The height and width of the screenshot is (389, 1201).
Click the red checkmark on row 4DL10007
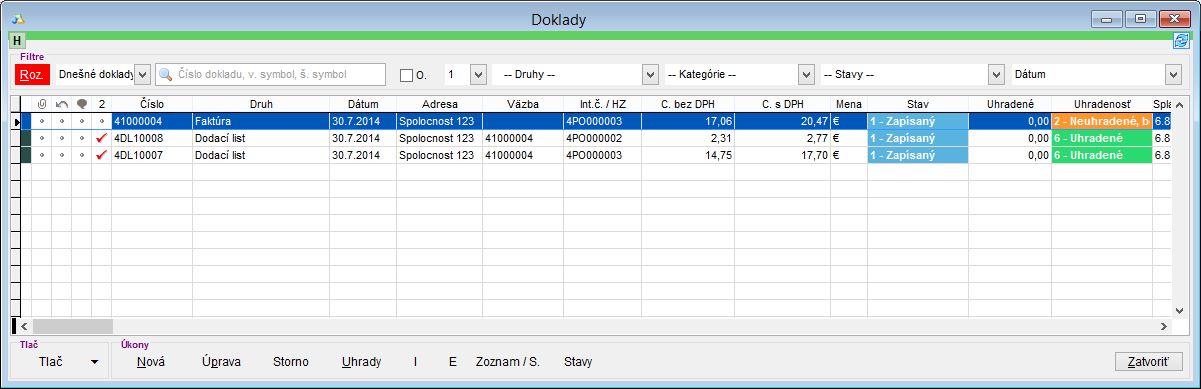point(102,155)
